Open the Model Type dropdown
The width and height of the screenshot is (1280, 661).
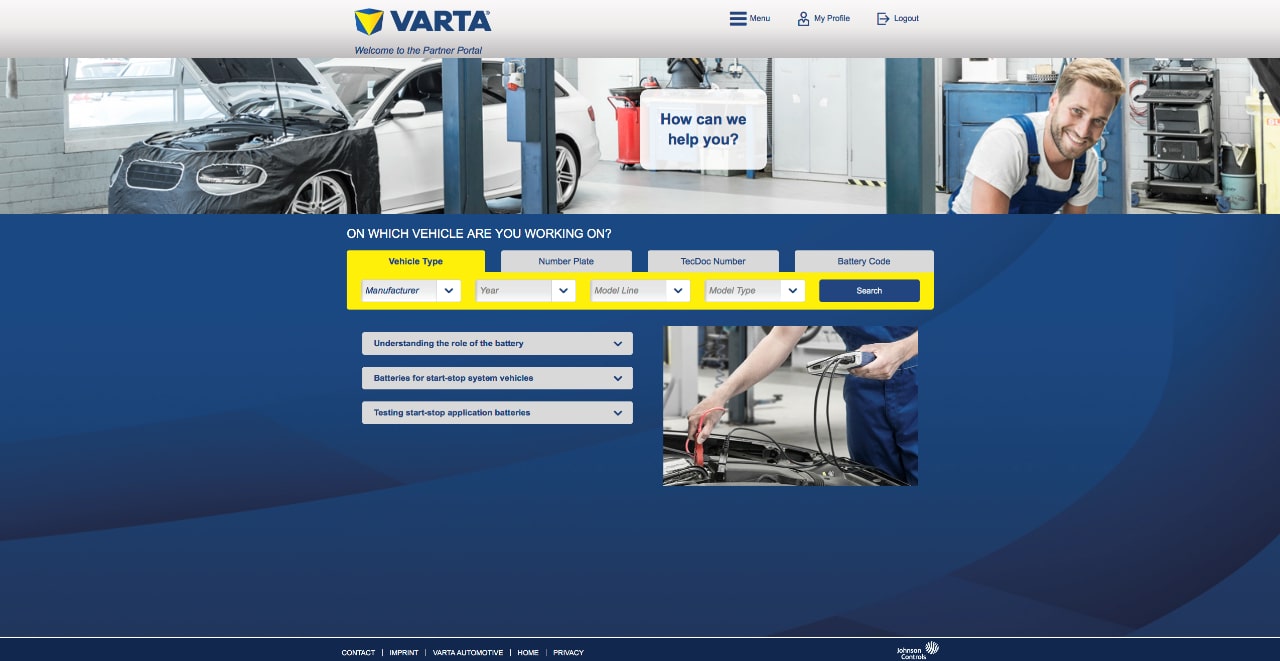(x=755, y=291)
